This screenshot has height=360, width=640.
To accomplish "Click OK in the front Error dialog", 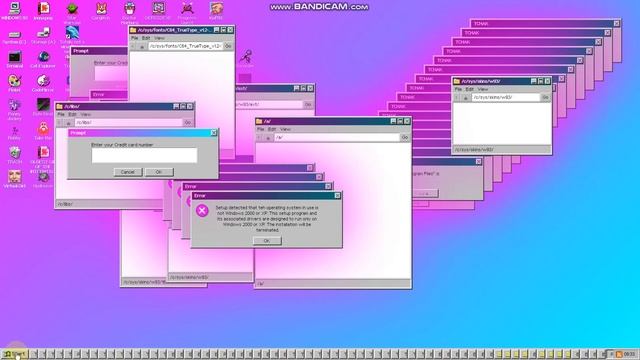I will coord(267,241).
